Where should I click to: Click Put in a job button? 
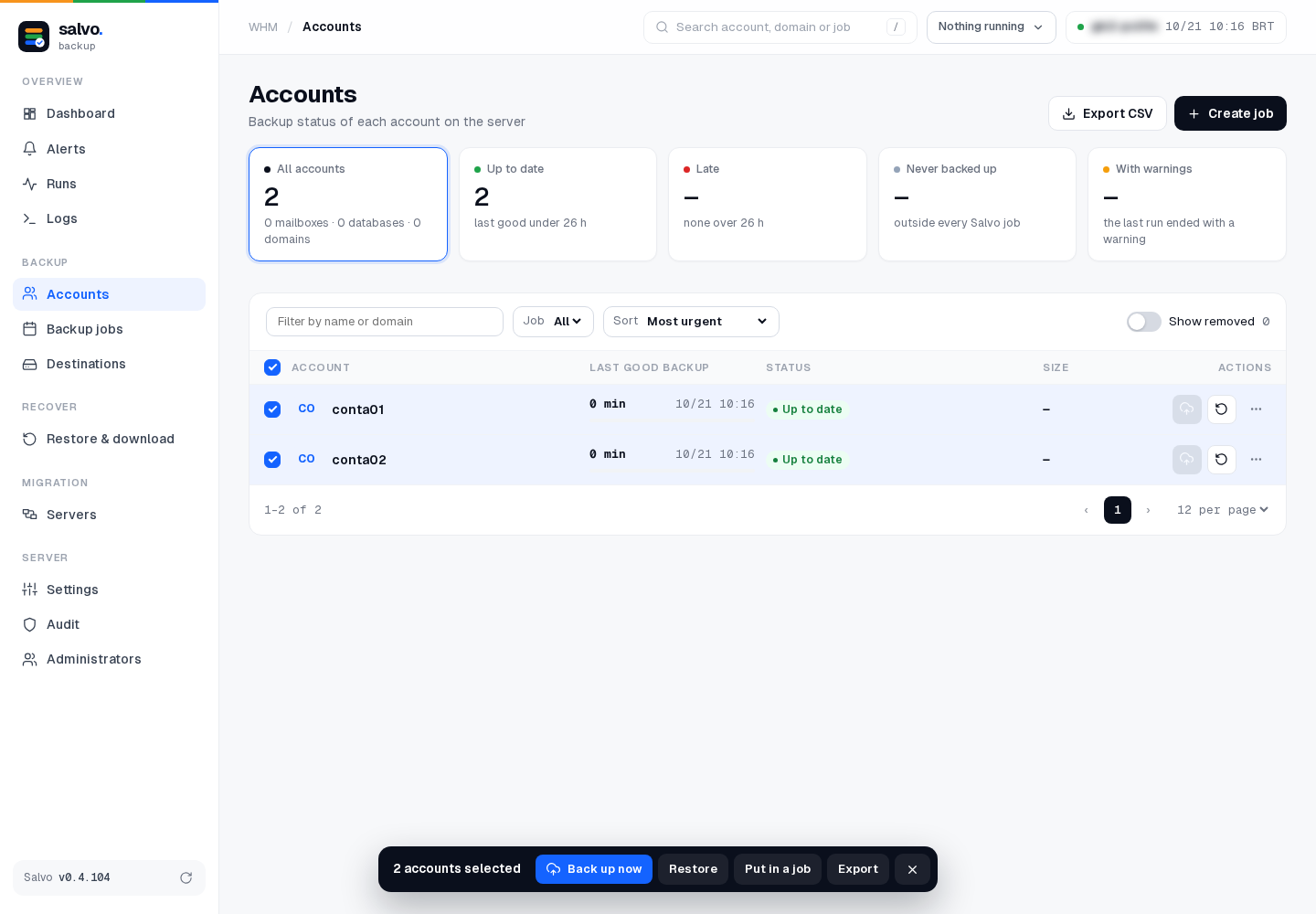pyautogui.click(x=778, y=869)
